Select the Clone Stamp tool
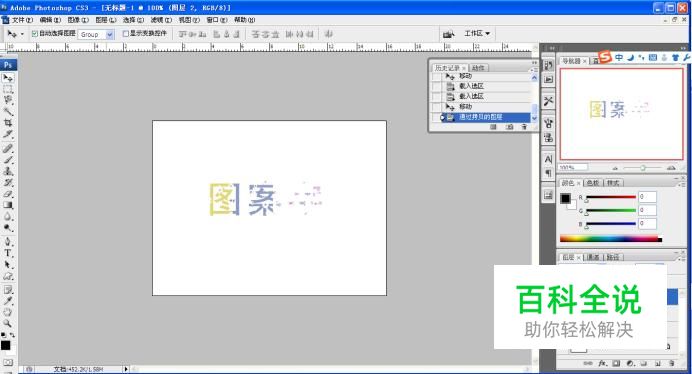This screenshot has width=692, height=374. click(8, 171)
